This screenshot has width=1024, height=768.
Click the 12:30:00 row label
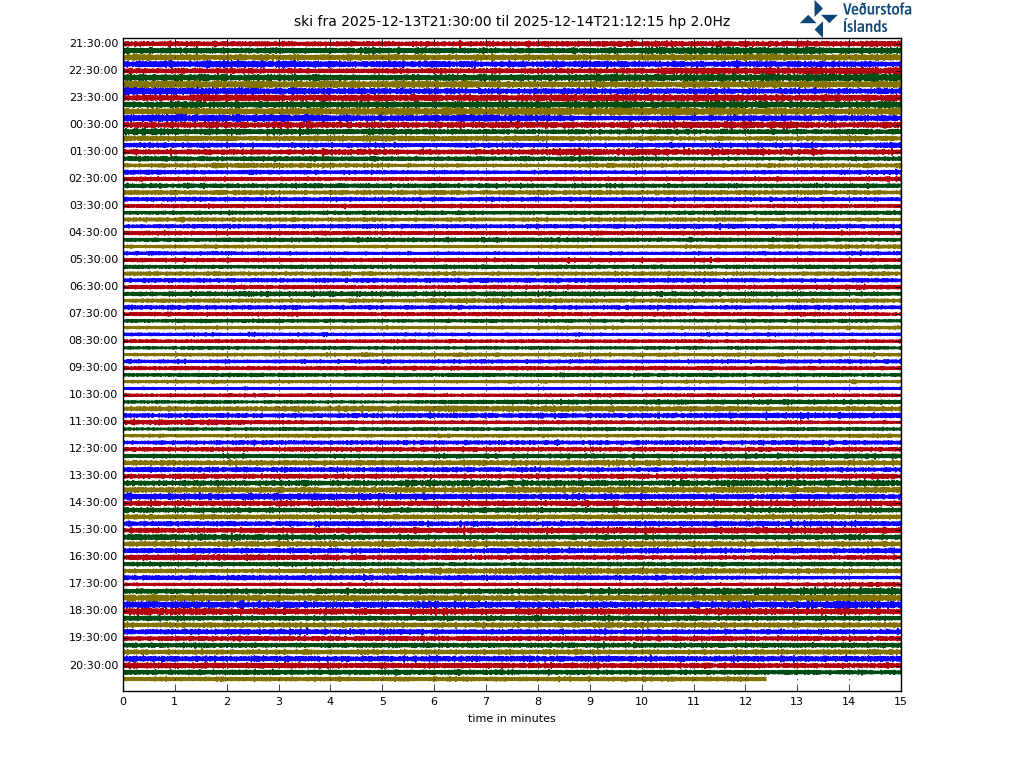click(x=93, y=449)
